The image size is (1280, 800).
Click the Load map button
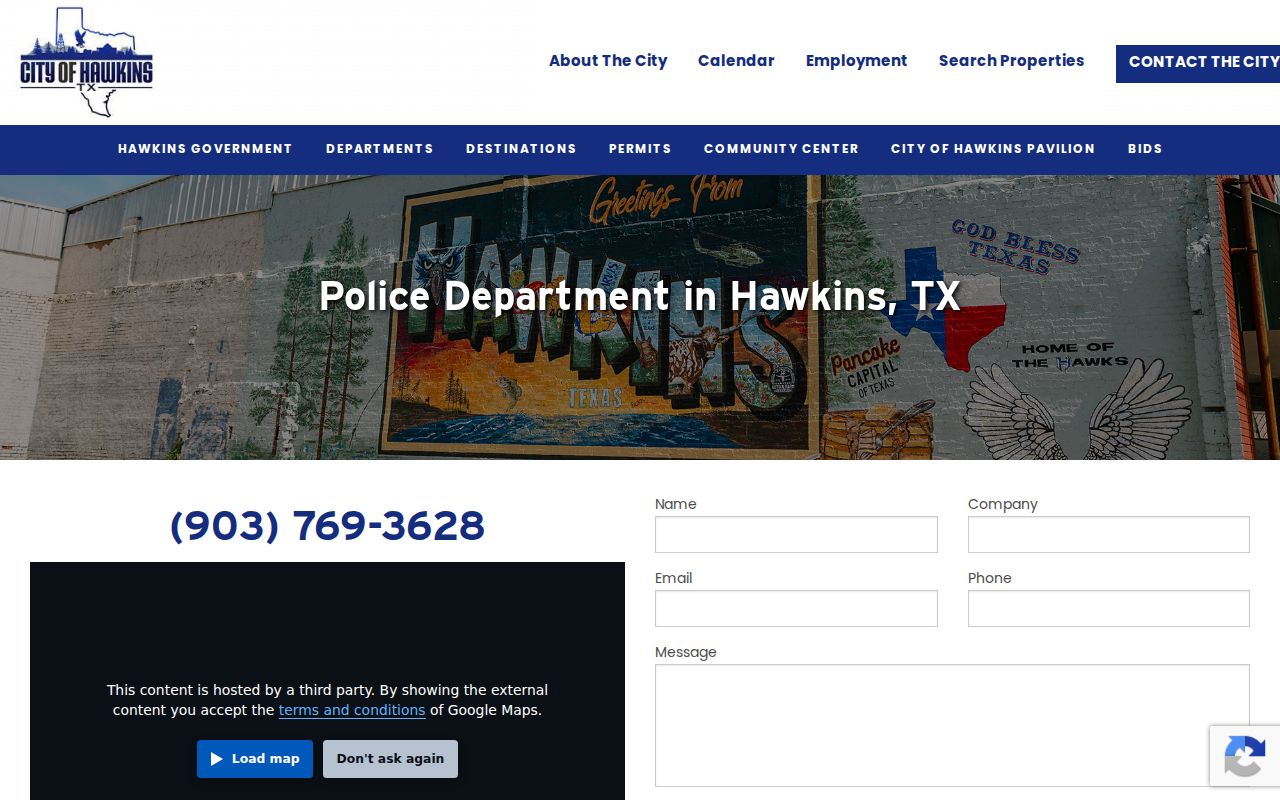click(255, 759)
